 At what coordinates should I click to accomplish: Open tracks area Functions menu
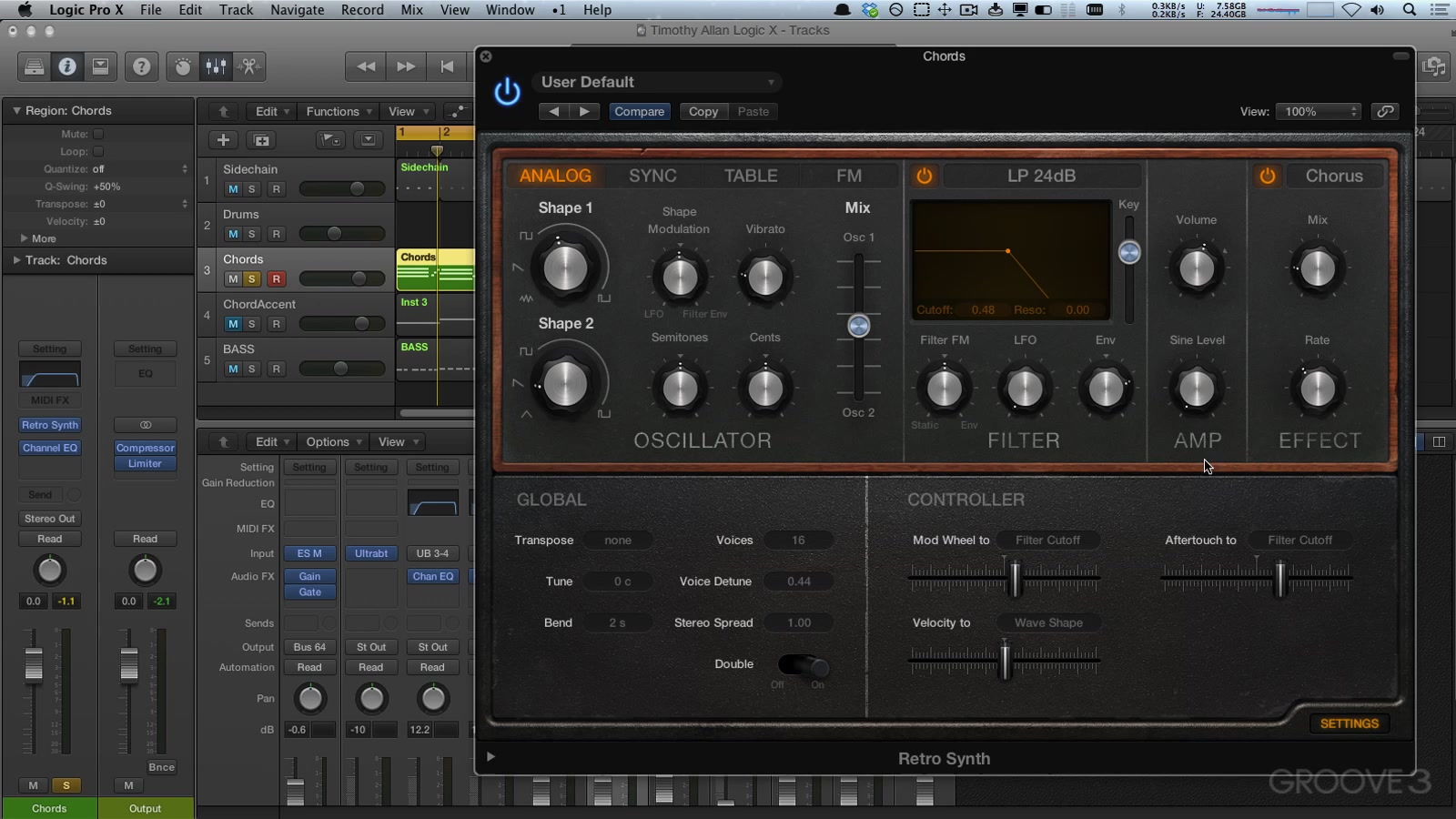pos(339,111)
